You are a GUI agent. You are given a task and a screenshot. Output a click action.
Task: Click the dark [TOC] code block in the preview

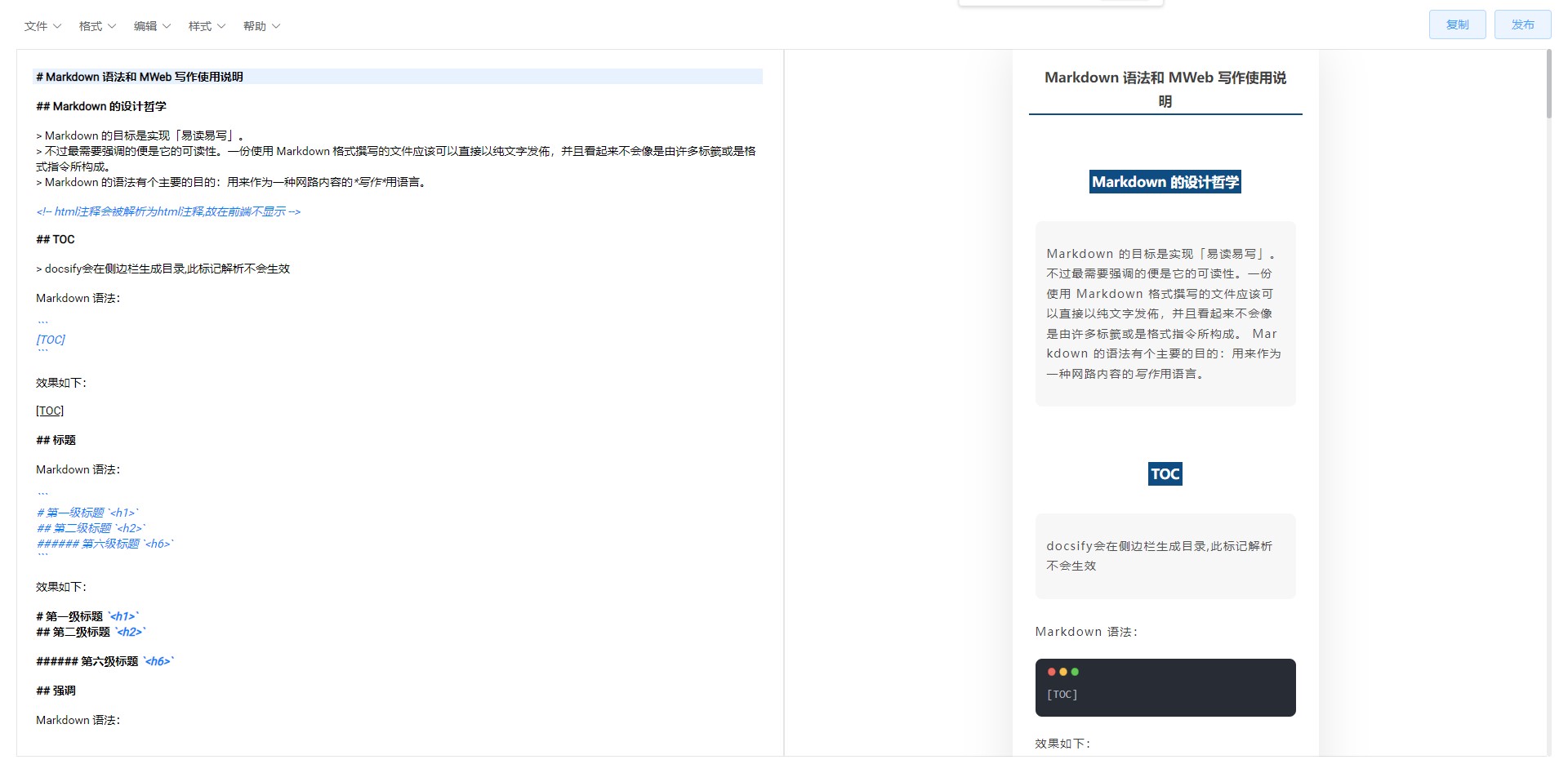coord(1165,694)
